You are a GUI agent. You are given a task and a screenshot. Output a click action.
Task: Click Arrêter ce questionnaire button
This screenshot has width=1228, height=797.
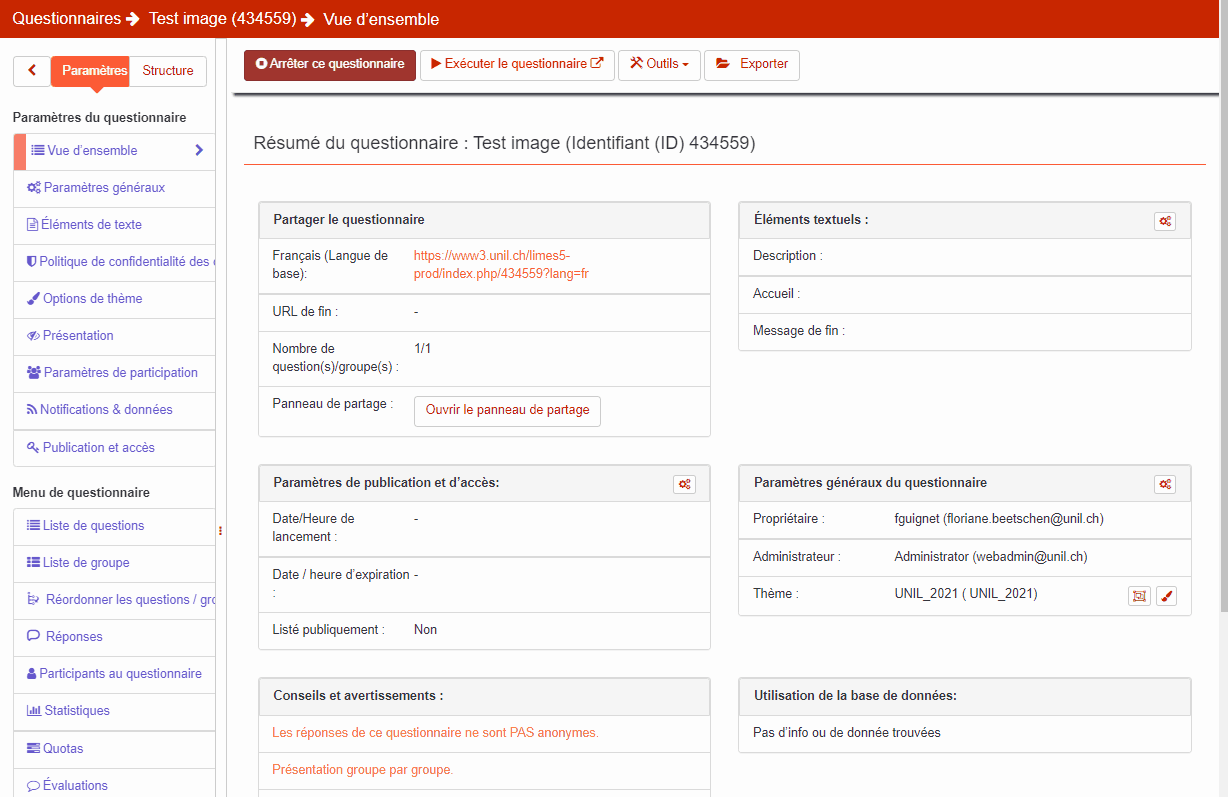330,64
